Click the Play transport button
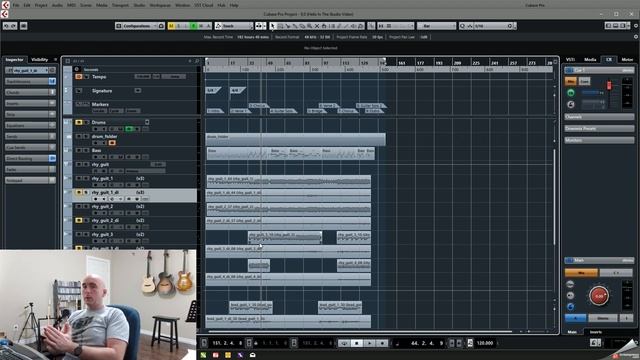This screenshot has width=640, height=360. point(369,343)
